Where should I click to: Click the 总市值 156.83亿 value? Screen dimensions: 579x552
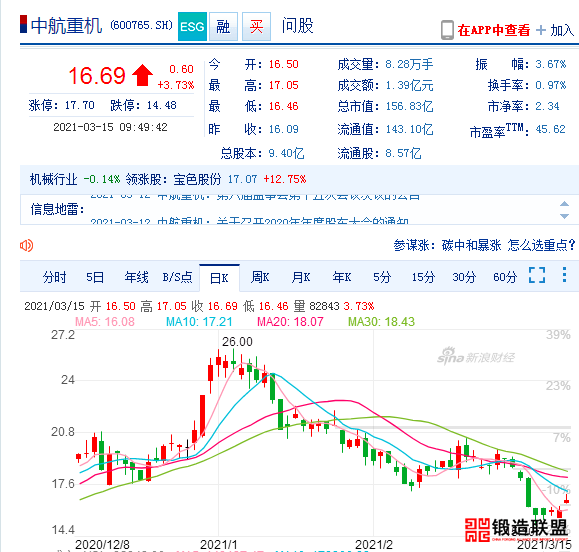click(409, 106)
